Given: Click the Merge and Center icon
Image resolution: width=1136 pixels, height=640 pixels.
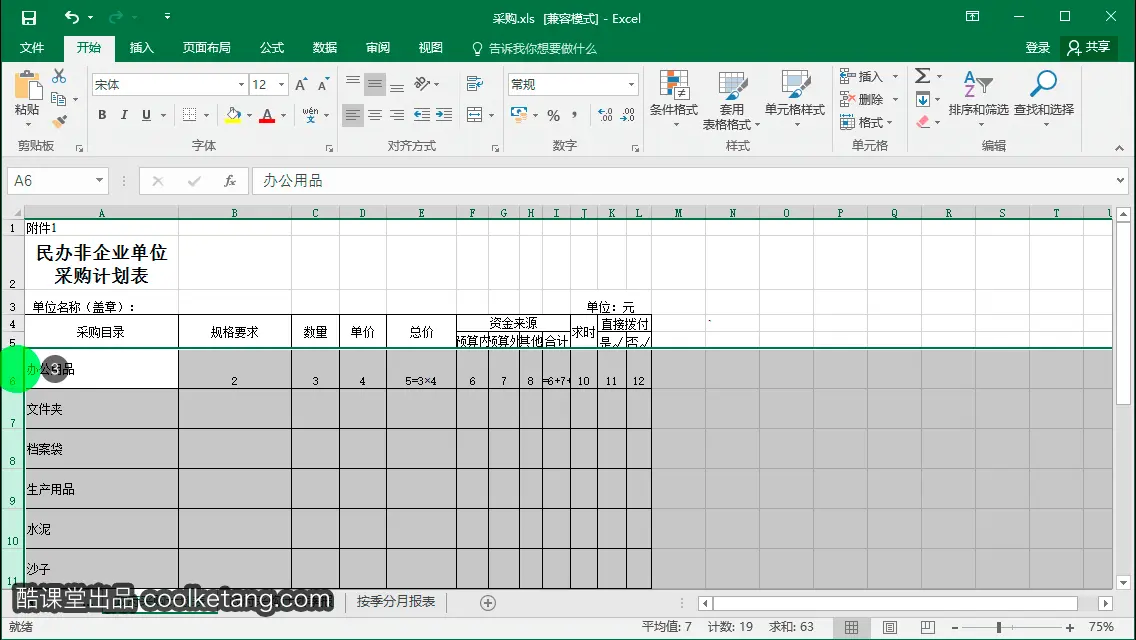Looking at the screenshot, I should (475, 115).
